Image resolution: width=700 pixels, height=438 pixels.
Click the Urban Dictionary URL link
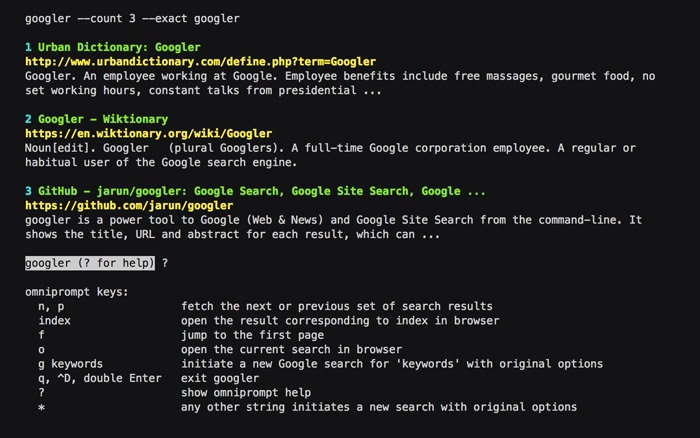coord(200,61)
